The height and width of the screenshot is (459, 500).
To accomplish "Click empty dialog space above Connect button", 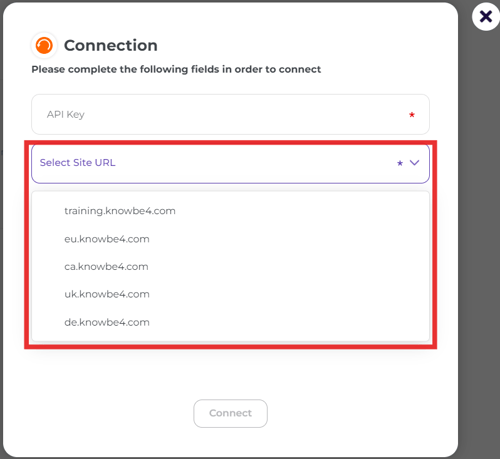I will (x=230, y=373).
